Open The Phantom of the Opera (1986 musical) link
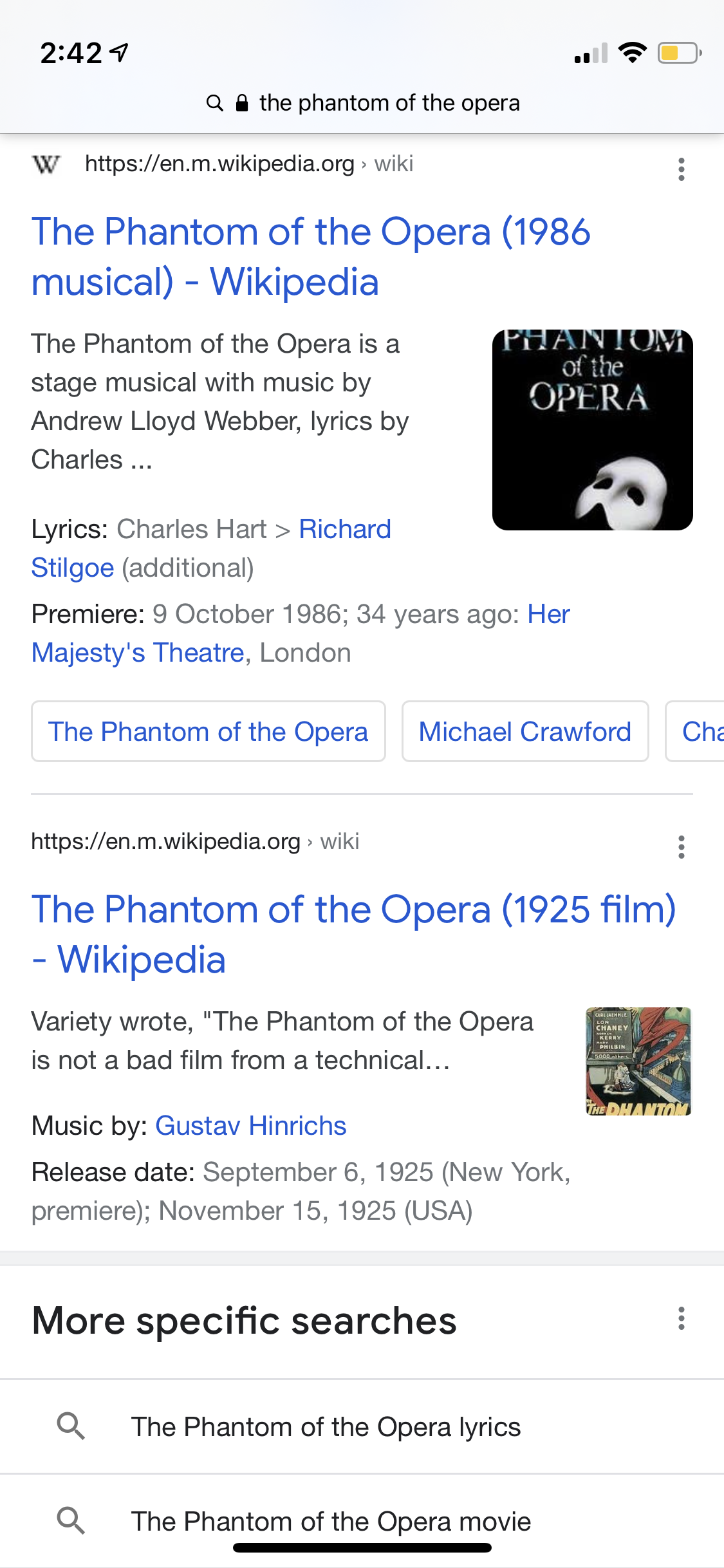The image size is (724, 1568). tap(310, 256)
